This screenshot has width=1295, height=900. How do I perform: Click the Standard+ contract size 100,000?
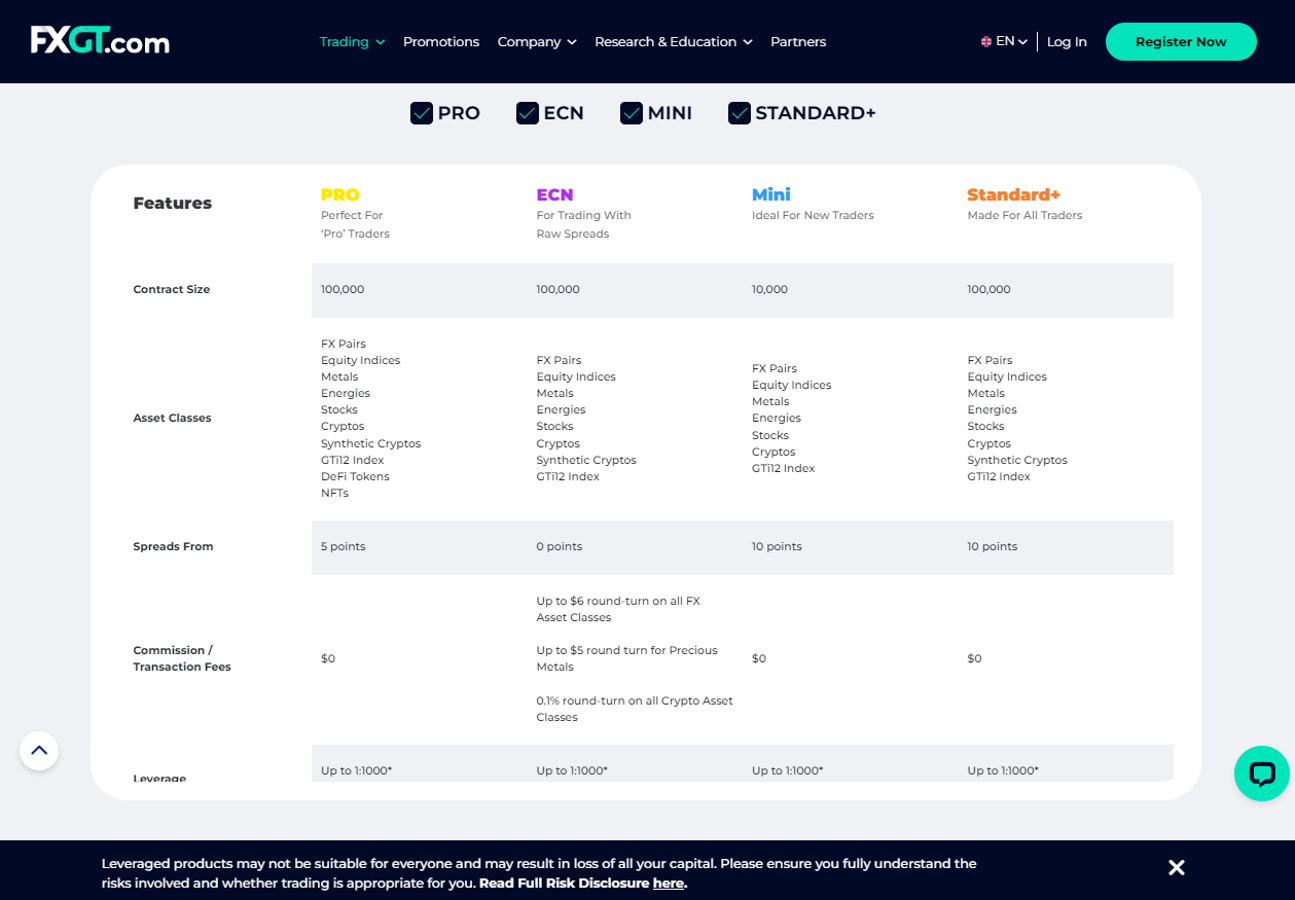989,289
